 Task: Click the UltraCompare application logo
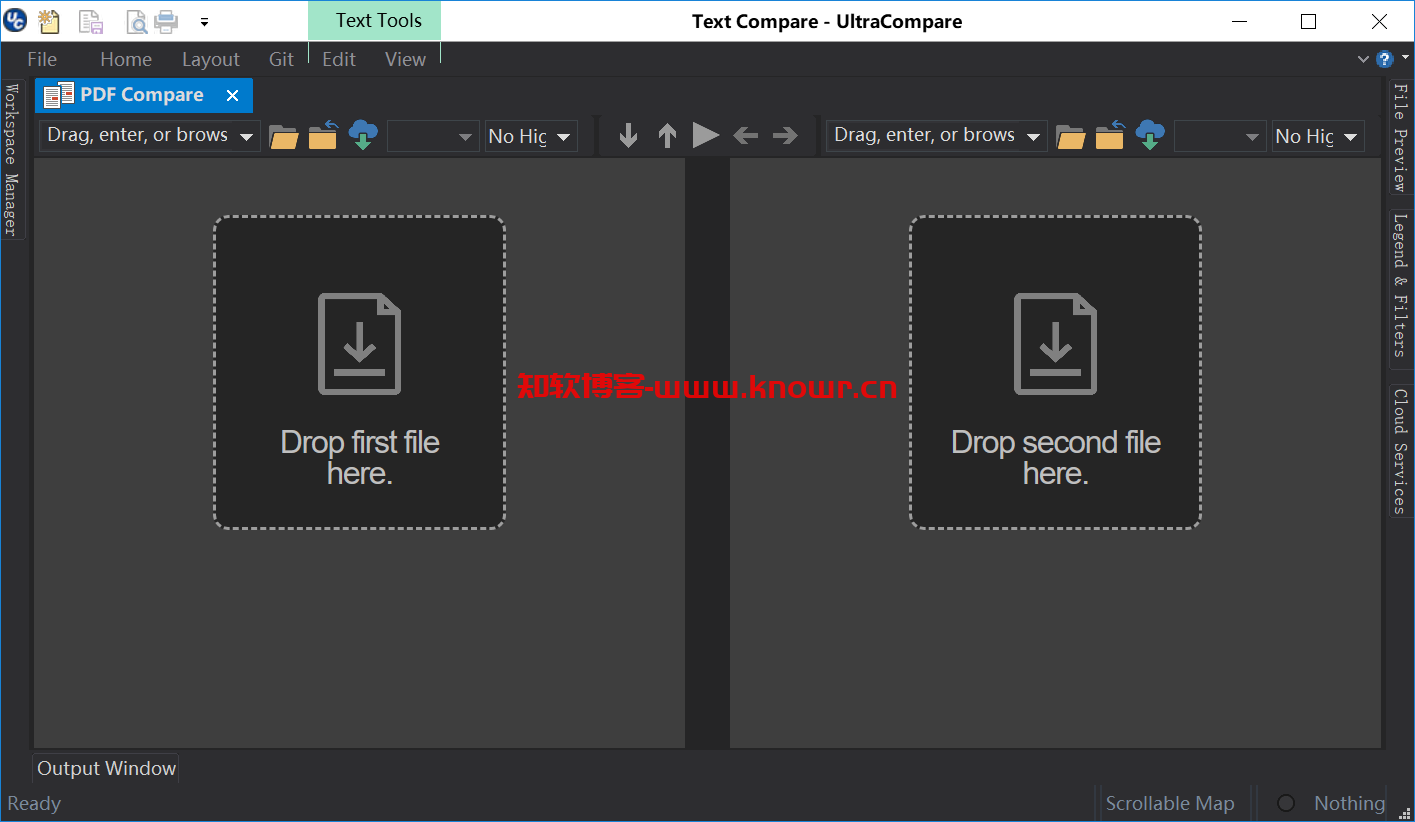click(15, 19)
